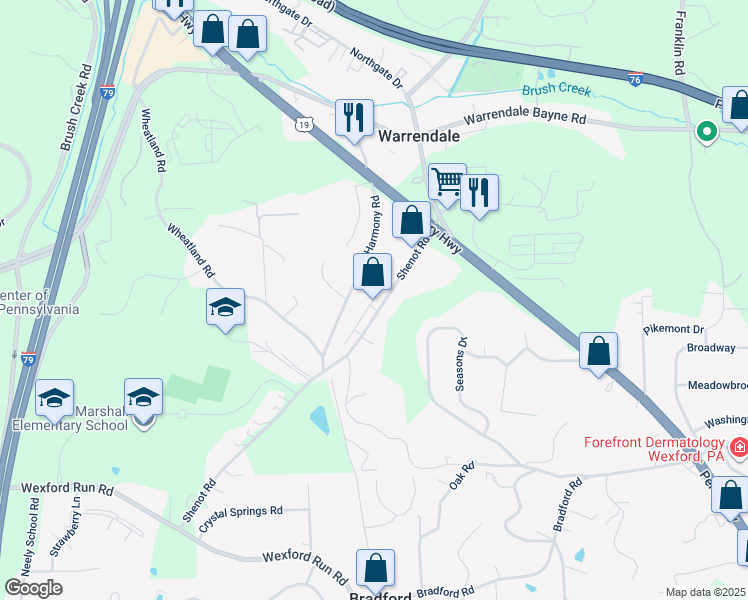The width and height of the screenshot is (748, 600).
Task: Click the Warrendale town label
Action: tap(419, 136)
